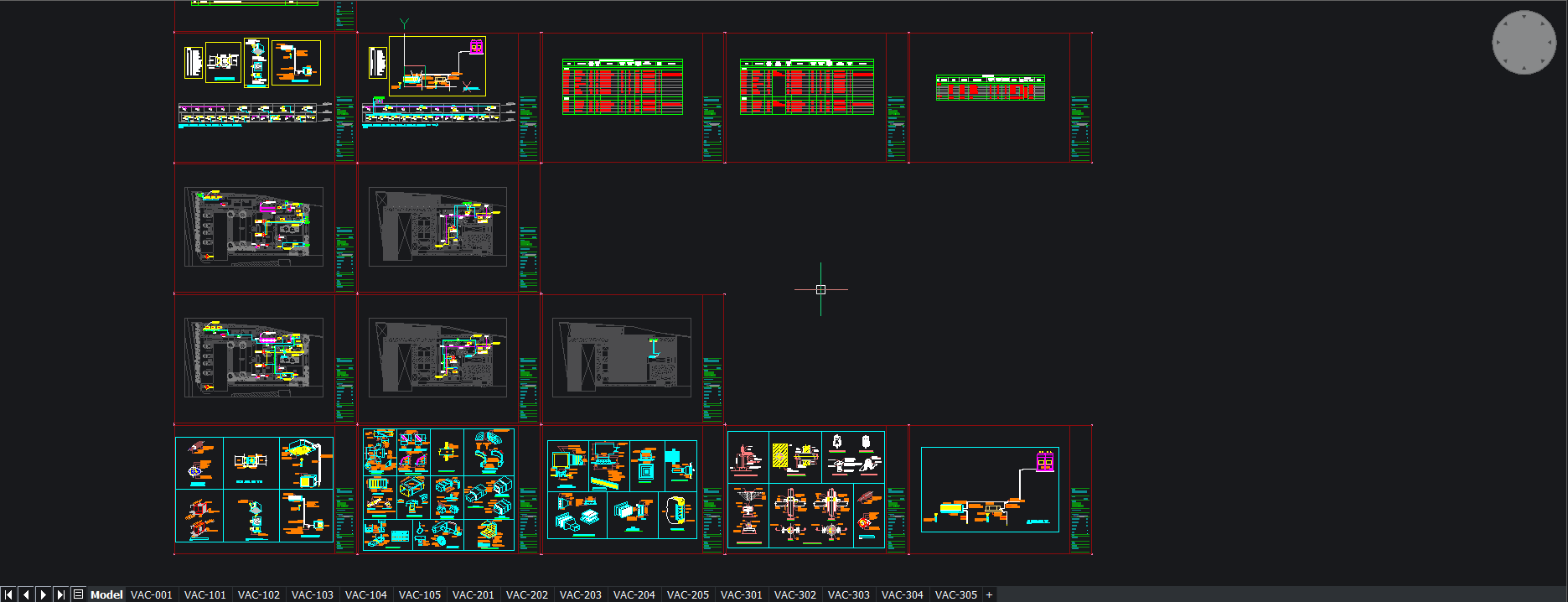Select the VAC-202 layout tab
This screenshot has height=602, width=1568.
pos(527,594)
